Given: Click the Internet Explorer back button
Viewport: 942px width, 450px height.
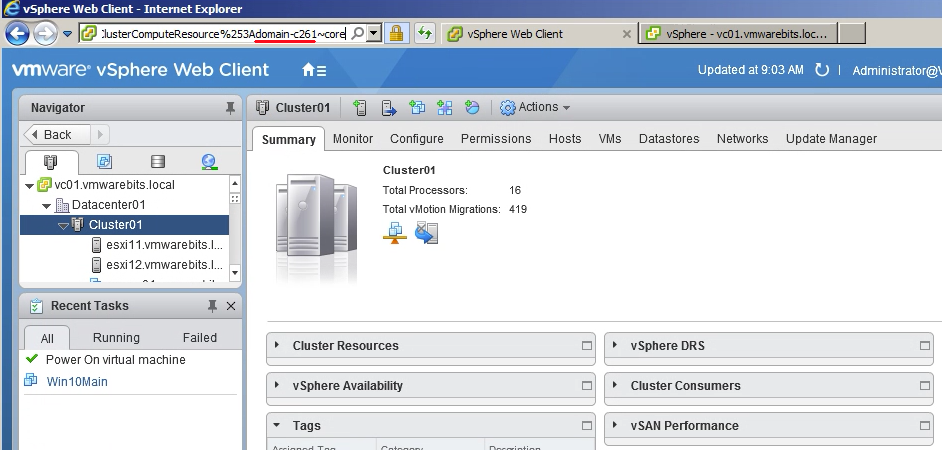Looking at the screenshot, I should tap(17, 33).
